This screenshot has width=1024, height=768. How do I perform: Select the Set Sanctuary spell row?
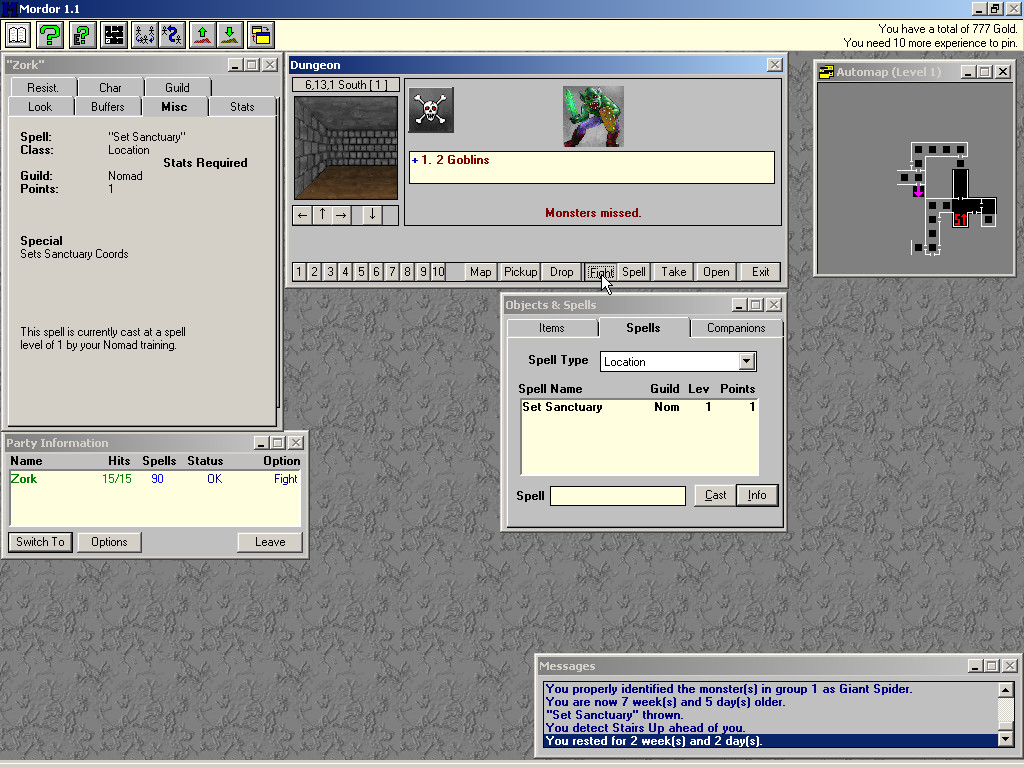coord(639,407)
